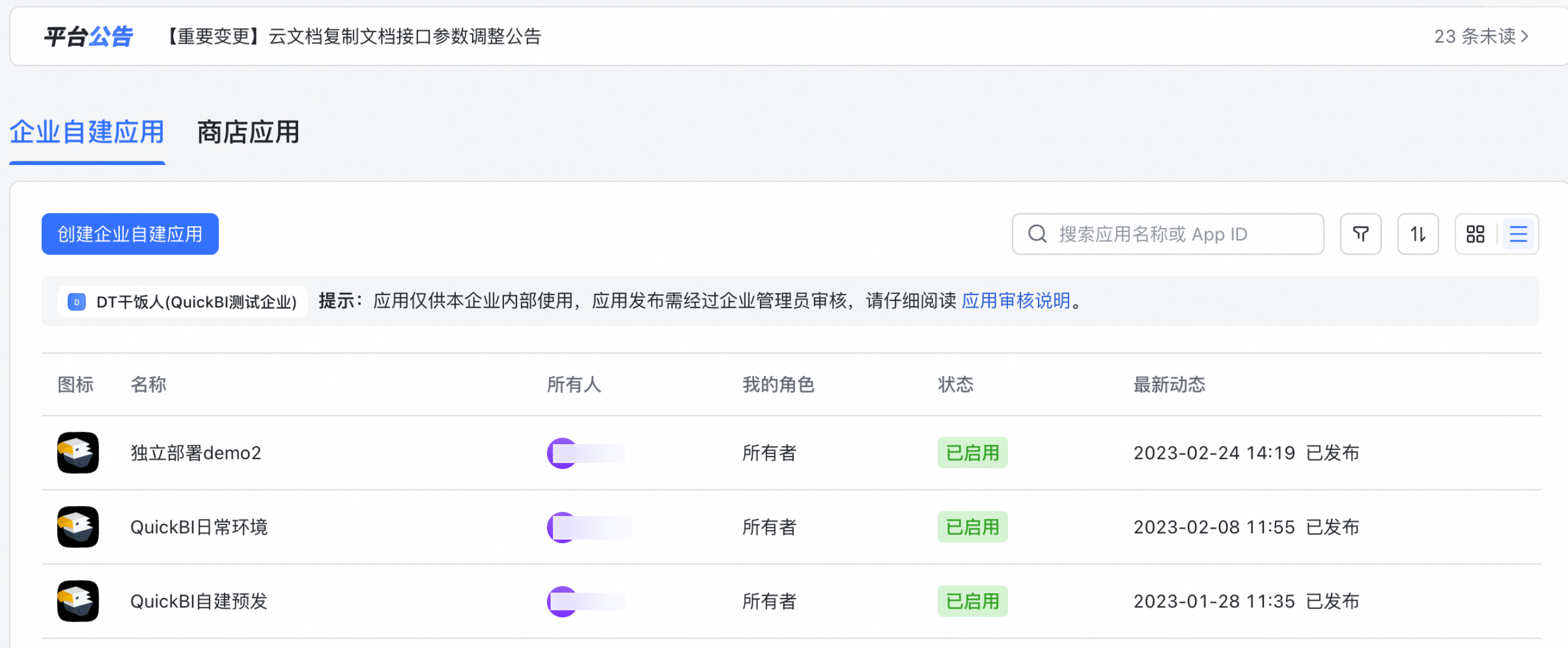Click the search magnifier icon
Image resolution: width=1568 pixels, height=648 pixels.
tap(1037, 234)
